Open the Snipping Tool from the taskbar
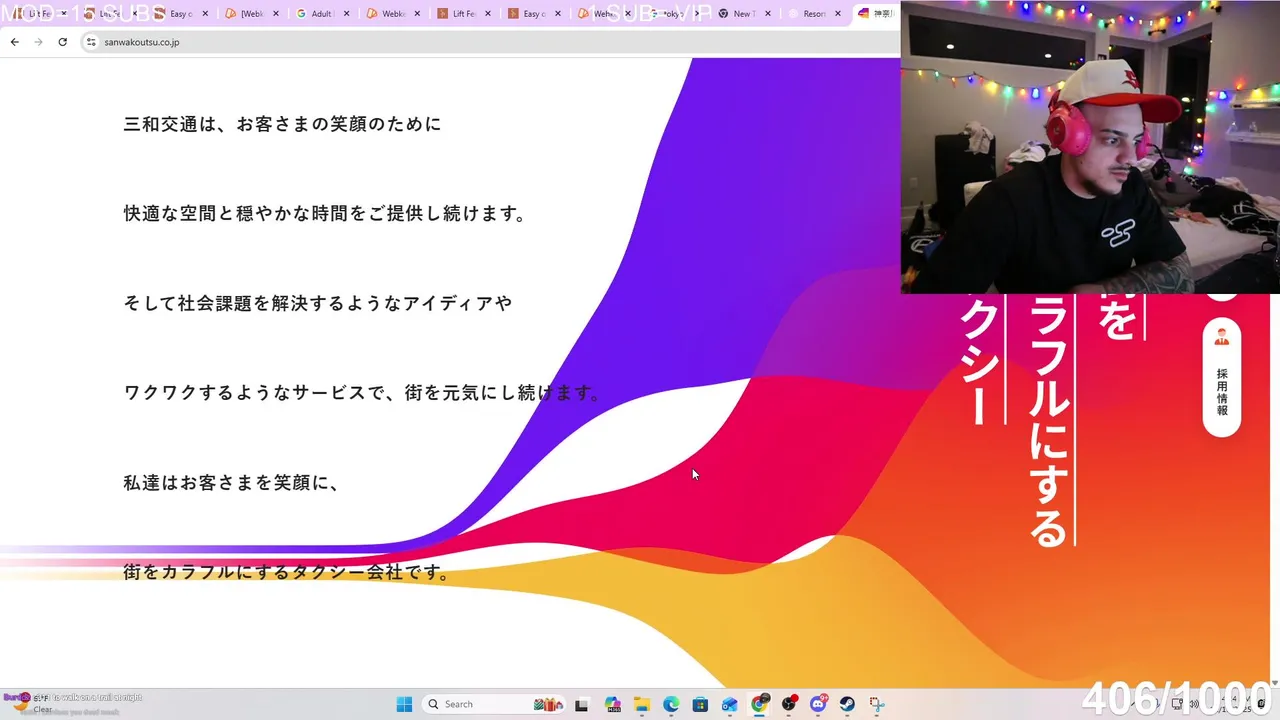The image size is (1280, 720). 877,704
